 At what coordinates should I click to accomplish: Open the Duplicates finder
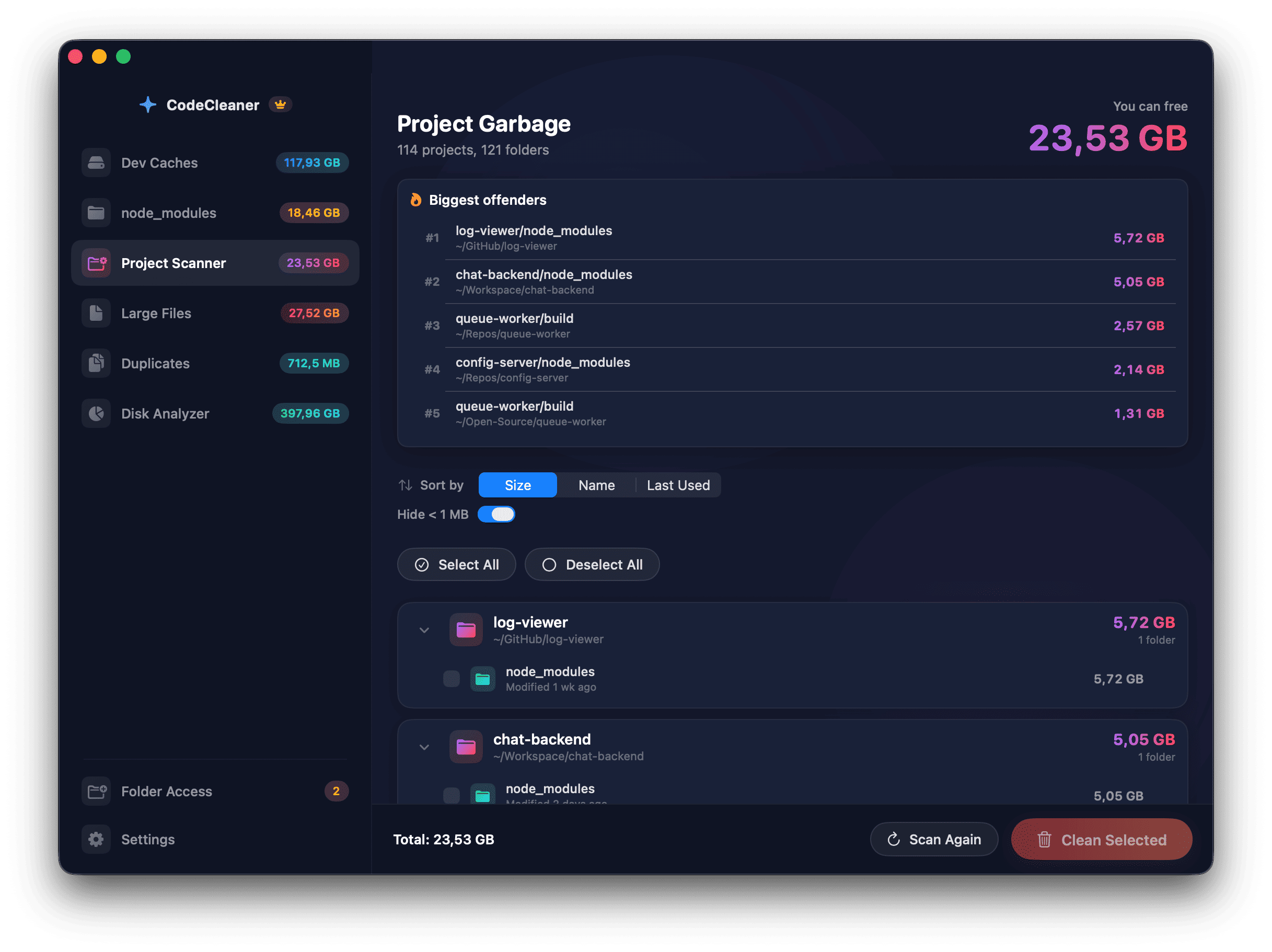(x=155, y=363)
